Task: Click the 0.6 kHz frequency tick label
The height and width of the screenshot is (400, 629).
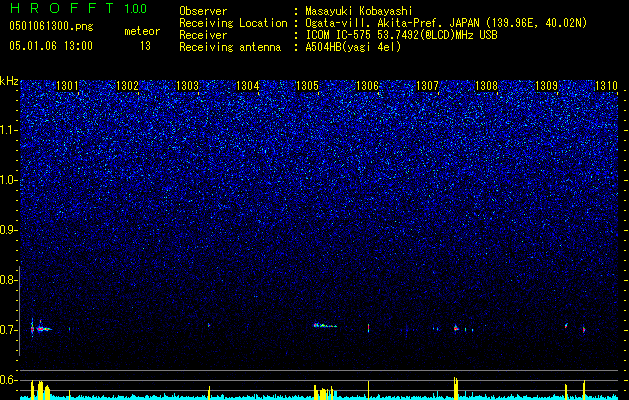Action: coord(8,380)
